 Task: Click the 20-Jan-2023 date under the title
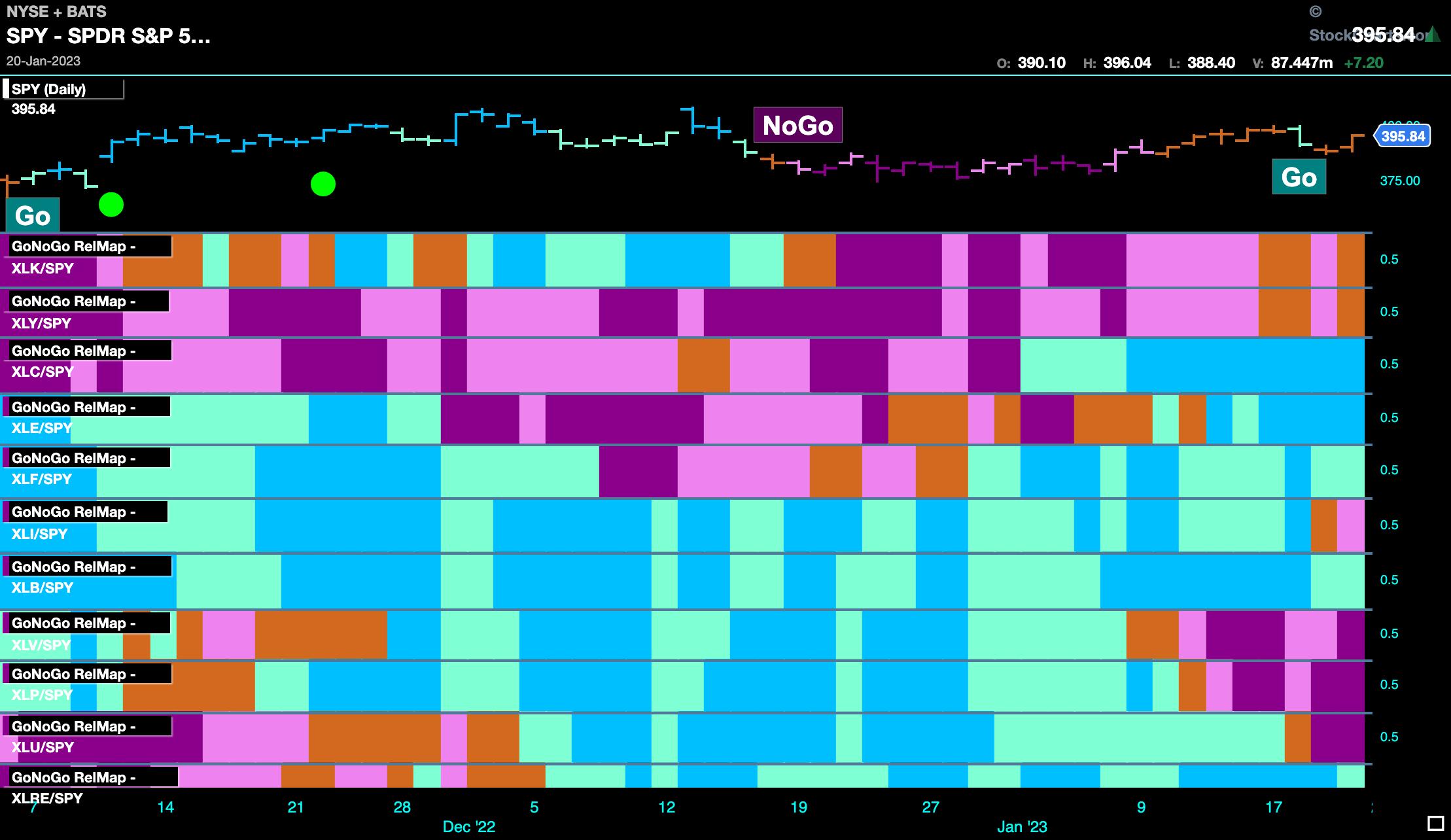pos(43,61)
